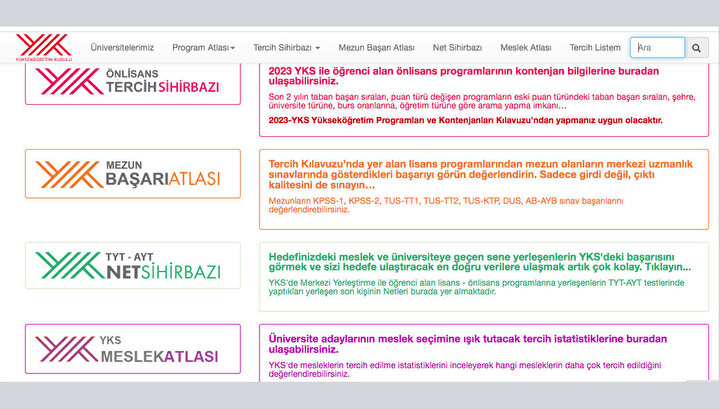This screenshot has height=409, width=720.
Task: Click the 2023-YKS Yükseköğretim Programları Kılavuzu note
Action: pos(466,120)
